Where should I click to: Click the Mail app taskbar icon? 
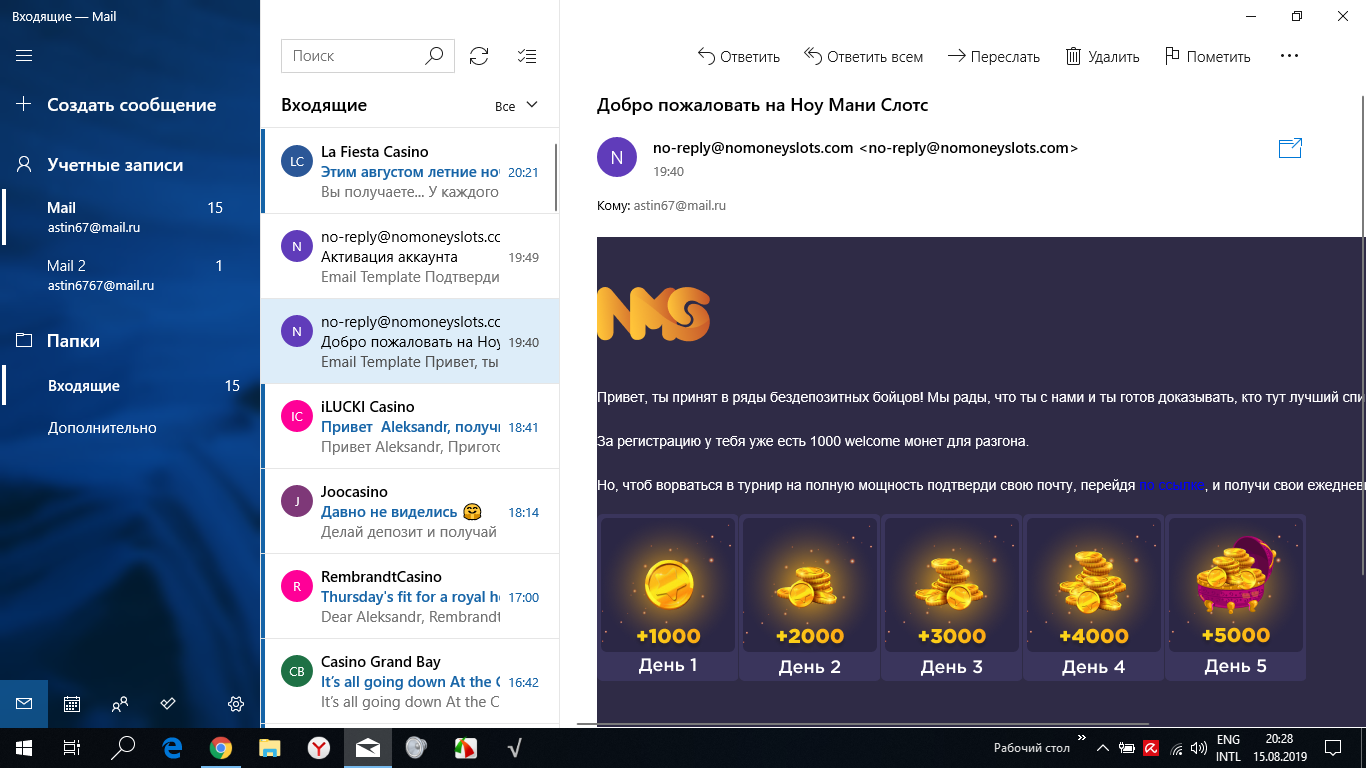point(368,747)
